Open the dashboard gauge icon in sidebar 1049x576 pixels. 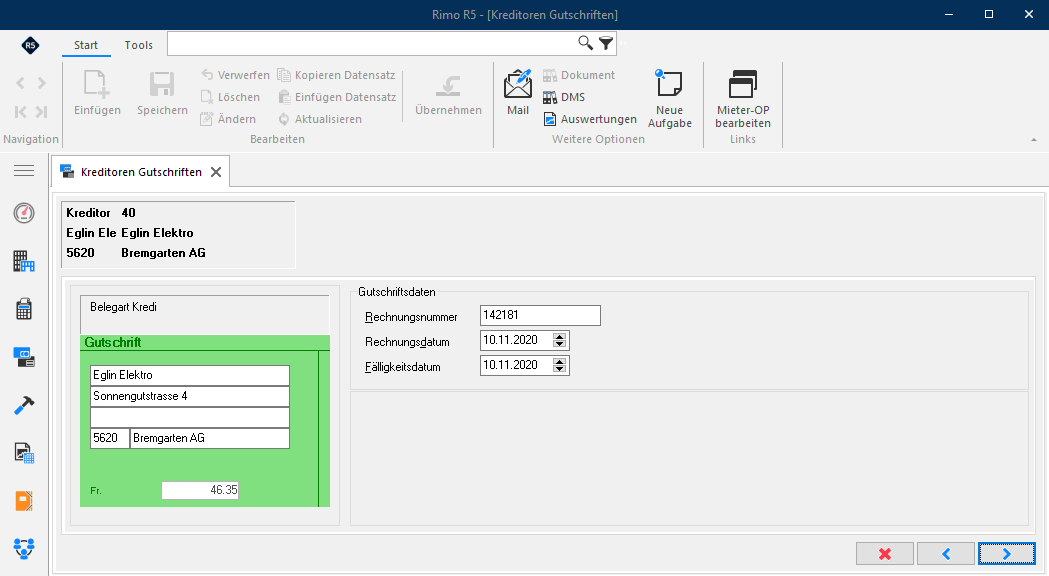24,213
